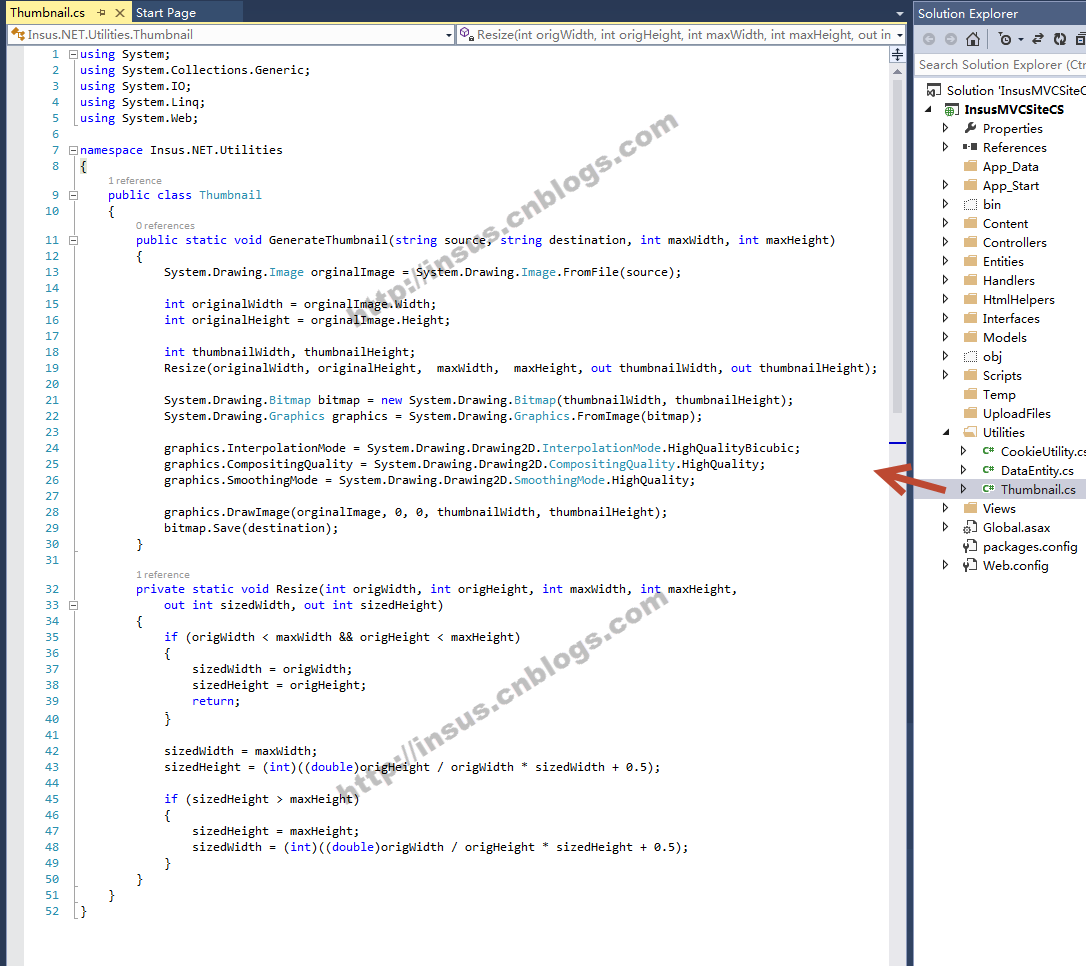Open CodeLens '0 references' above GenerateThumbnail

(x=165, y=226)
